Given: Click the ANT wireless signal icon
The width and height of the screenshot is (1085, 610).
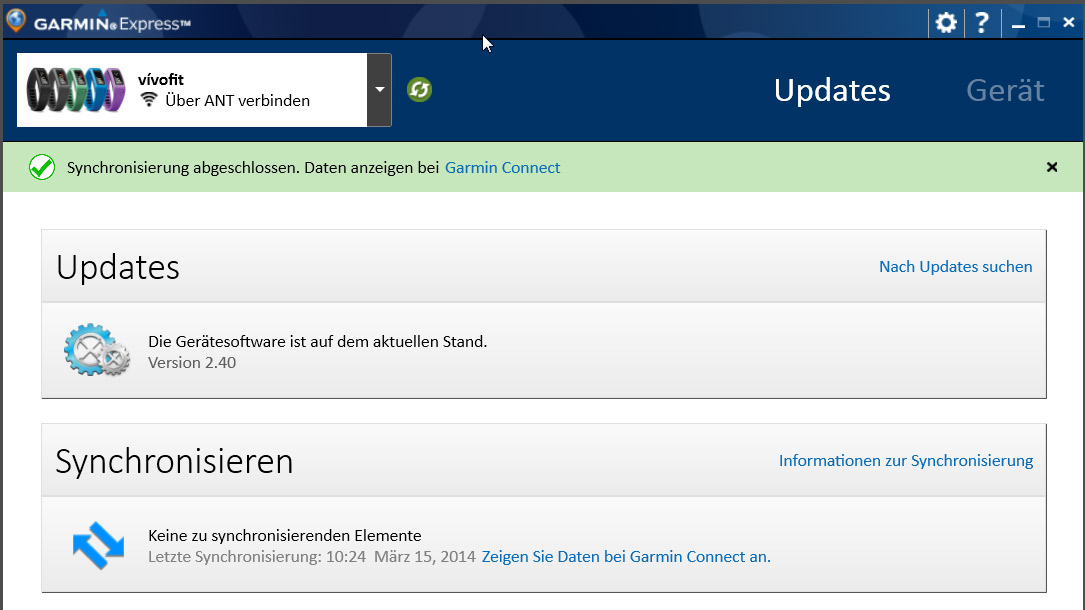Looking at the screenshot, I should pyautogui.click(x=149, y=100).
